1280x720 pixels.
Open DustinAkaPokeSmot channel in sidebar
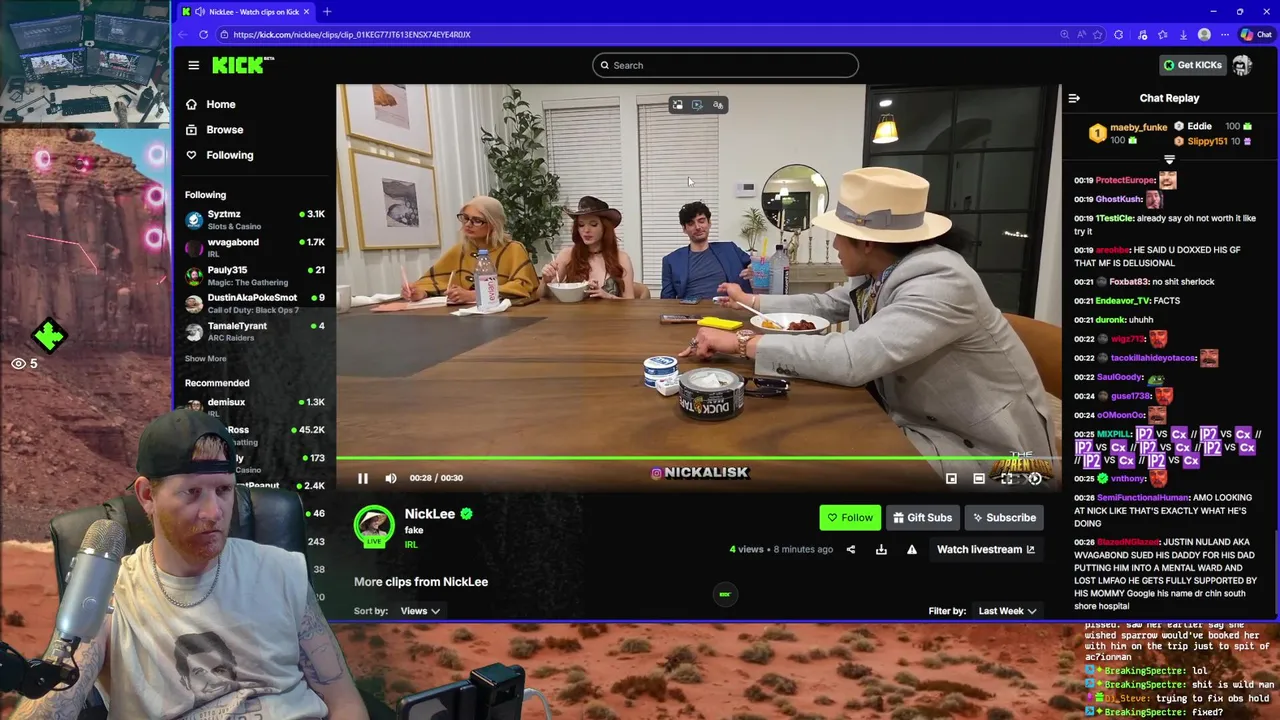(x=255, y=303)
